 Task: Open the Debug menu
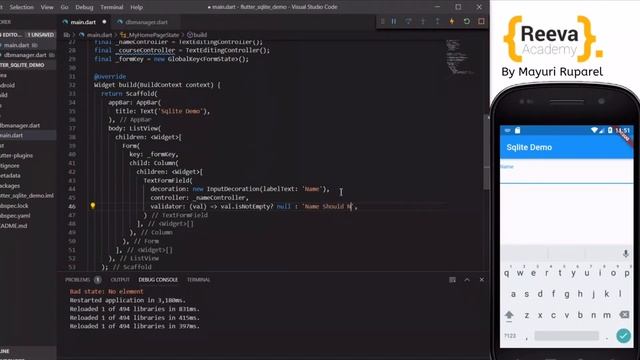tap(84, 7)
